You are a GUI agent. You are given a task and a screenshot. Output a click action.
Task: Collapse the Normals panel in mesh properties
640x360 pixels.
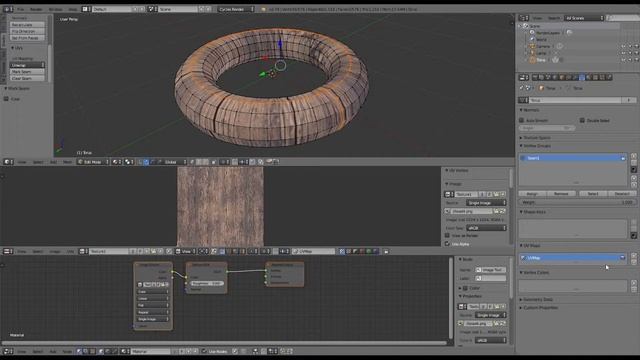pyautogui.click(x=530, y=110)
